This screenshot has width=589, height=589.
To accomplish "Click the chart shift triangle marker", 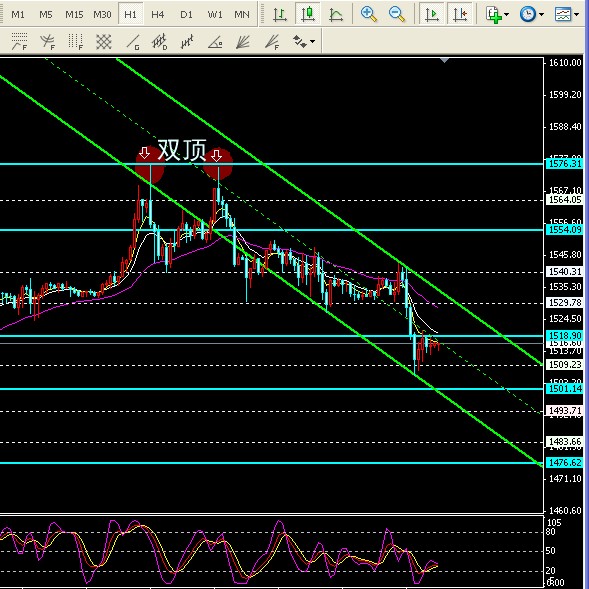I will (x=444, y=60).
